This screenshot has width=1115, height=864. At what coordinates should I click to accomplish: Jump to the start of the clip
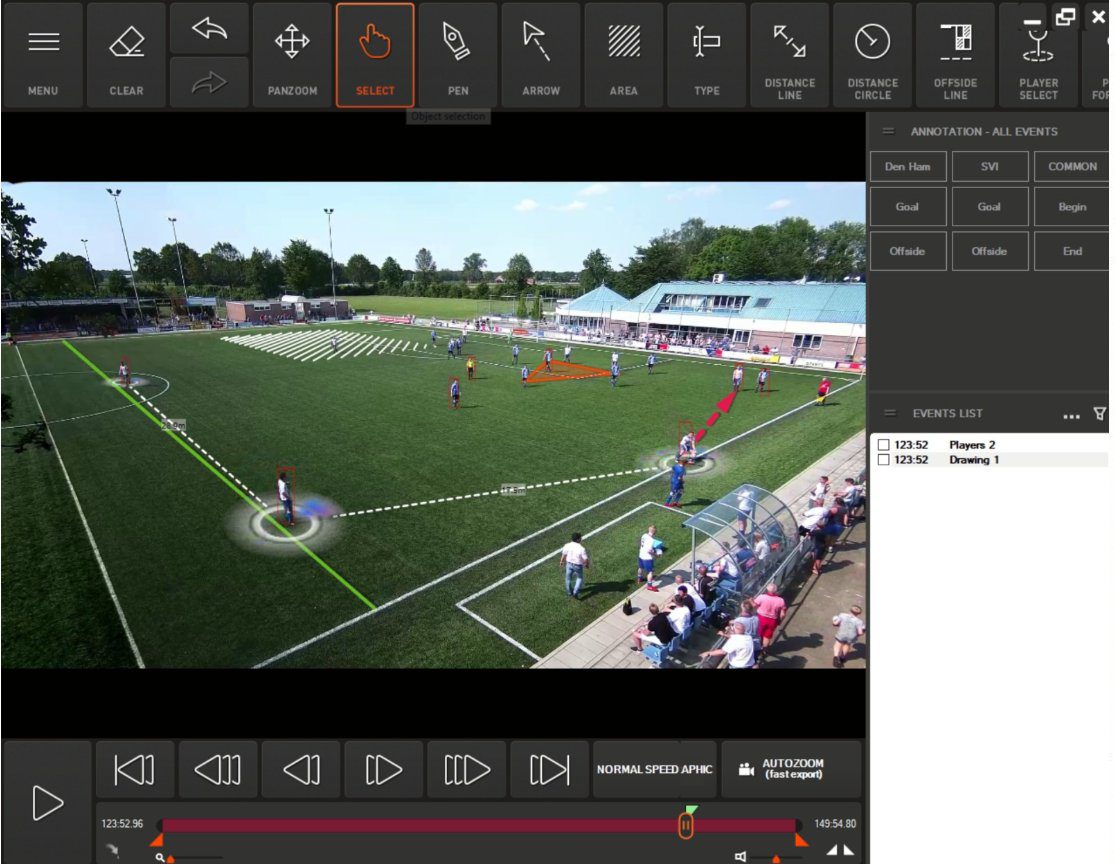click(x=134, y=769)
